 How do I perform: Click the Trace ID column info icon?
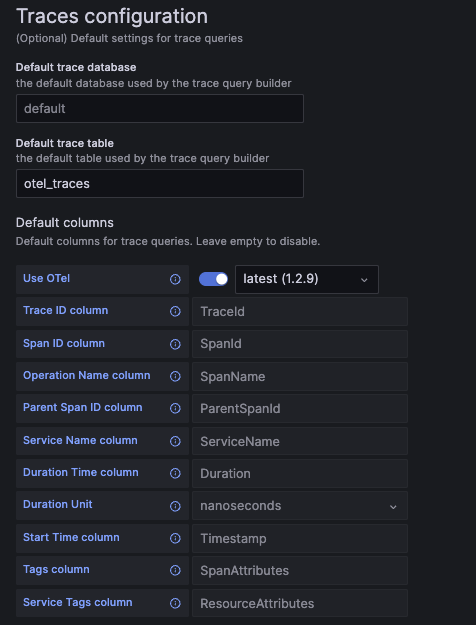point(175,311)
